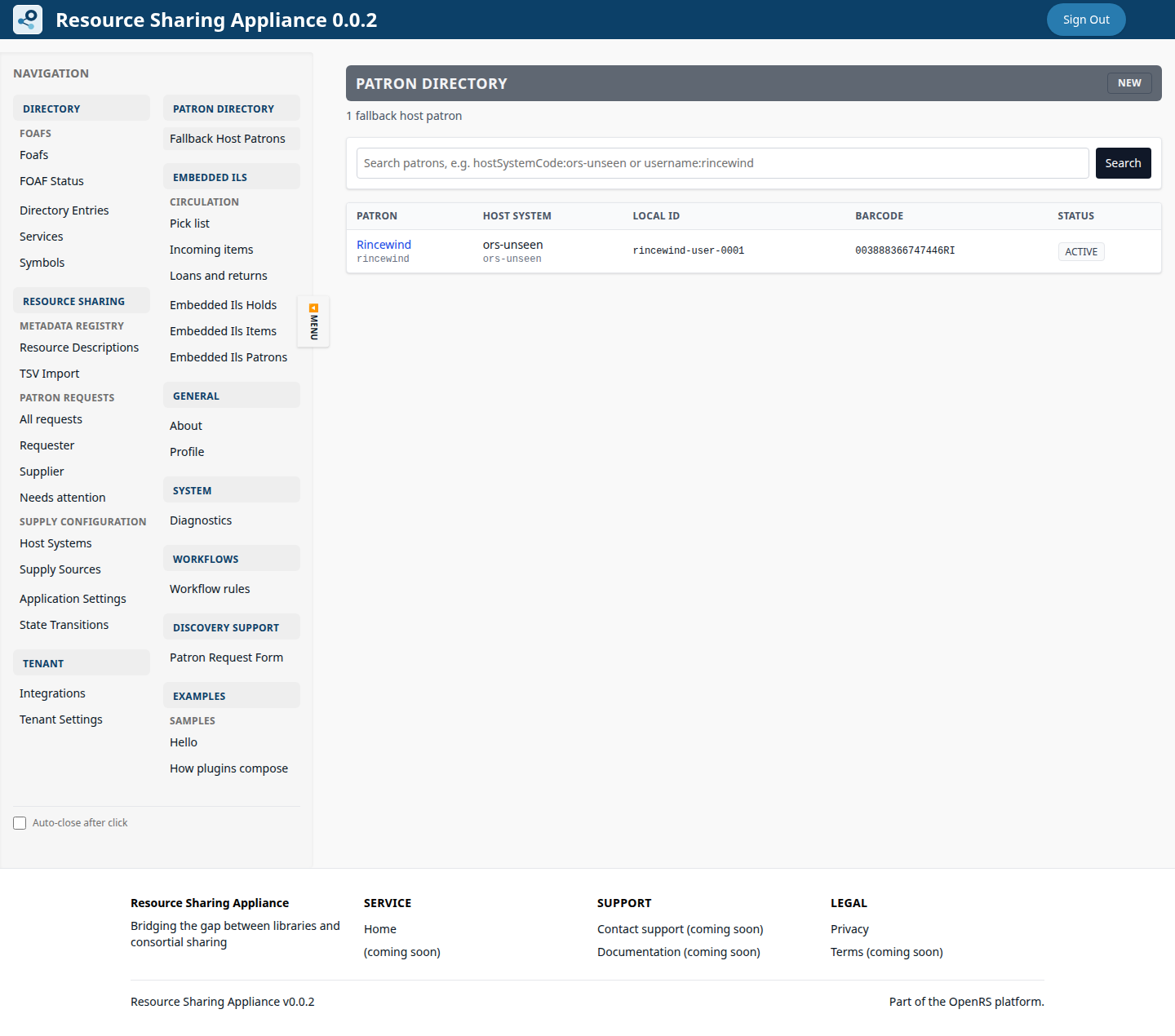Click the DIRECTORY section header
The height and width of the screenshot is (1036, 1175).
click(82, 108)
